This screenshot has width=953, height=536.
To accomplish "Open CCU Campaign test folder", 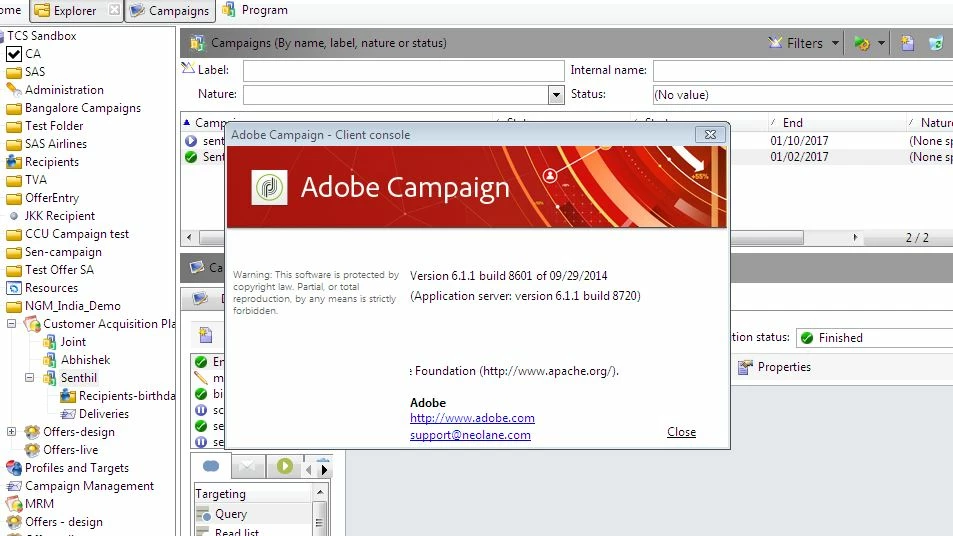I will coord(77,234).
